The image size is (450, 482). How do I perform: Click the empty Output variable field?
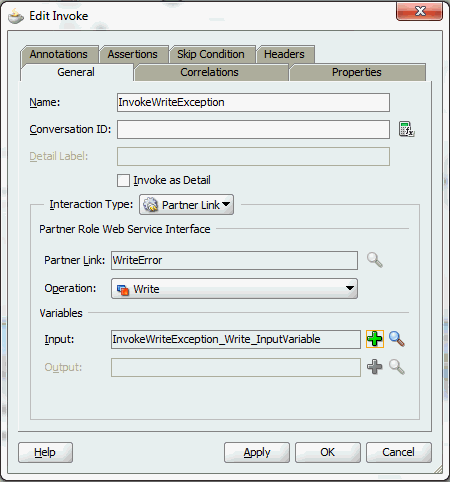[236, 367]
